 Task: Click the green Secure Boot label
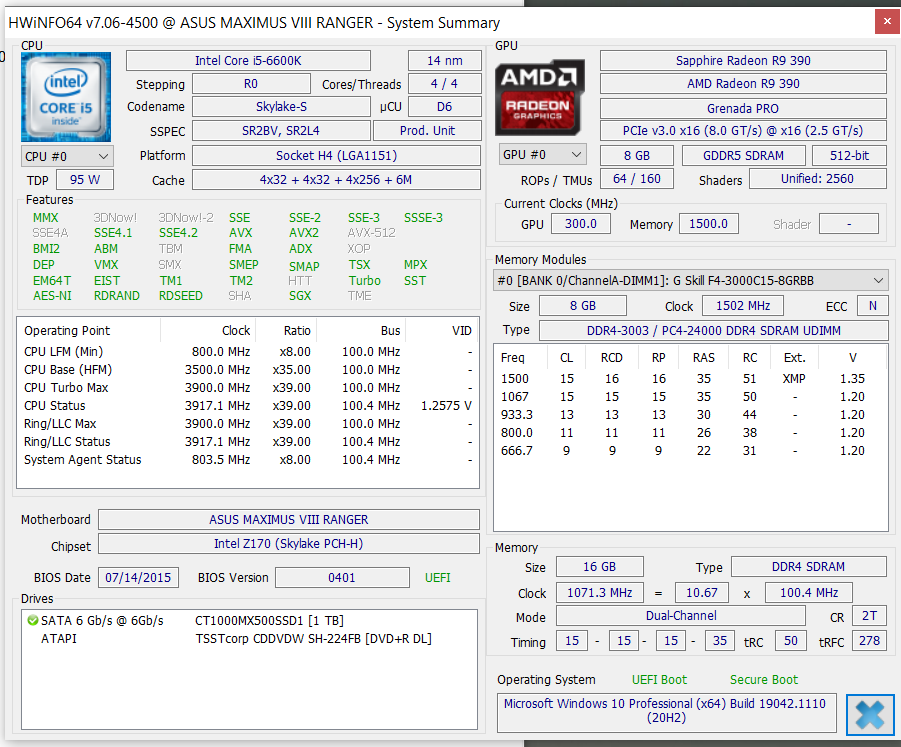(764, 680)
